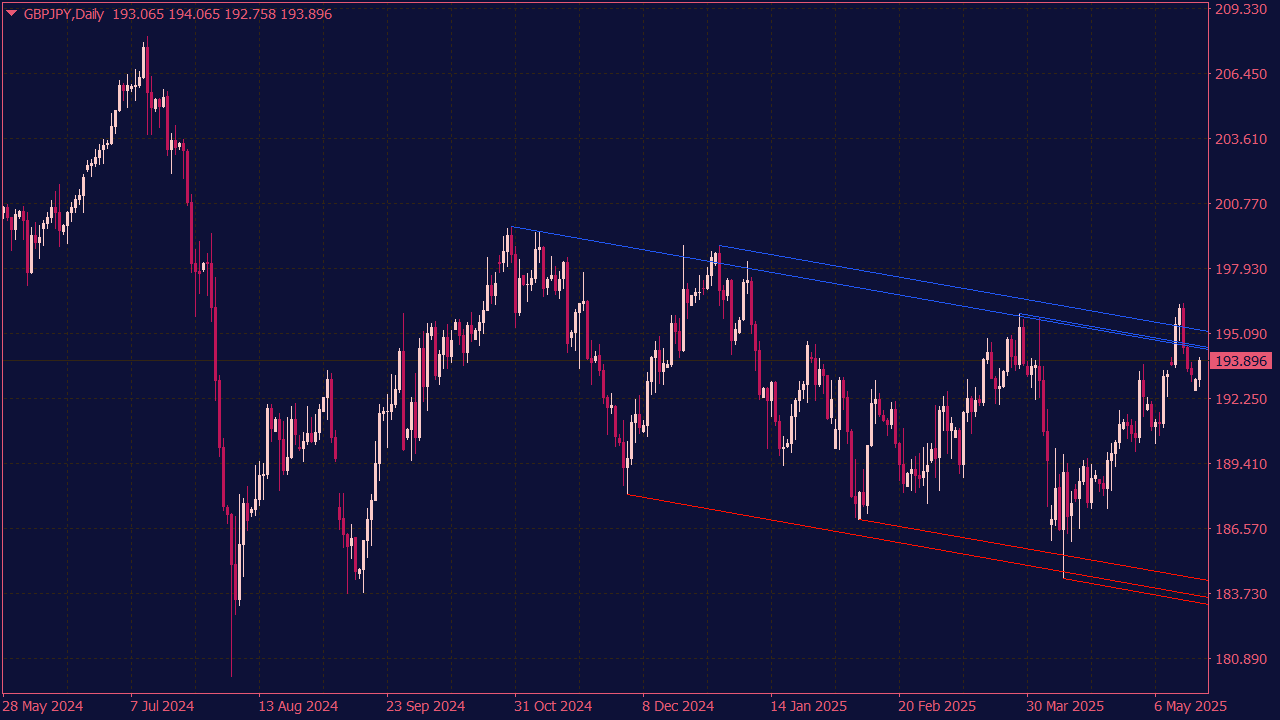Image resolution: width=1280 pixels, height=720 pixels.
Task: Select the 13 Aug 2024 date marker
Action: (298, 705)
